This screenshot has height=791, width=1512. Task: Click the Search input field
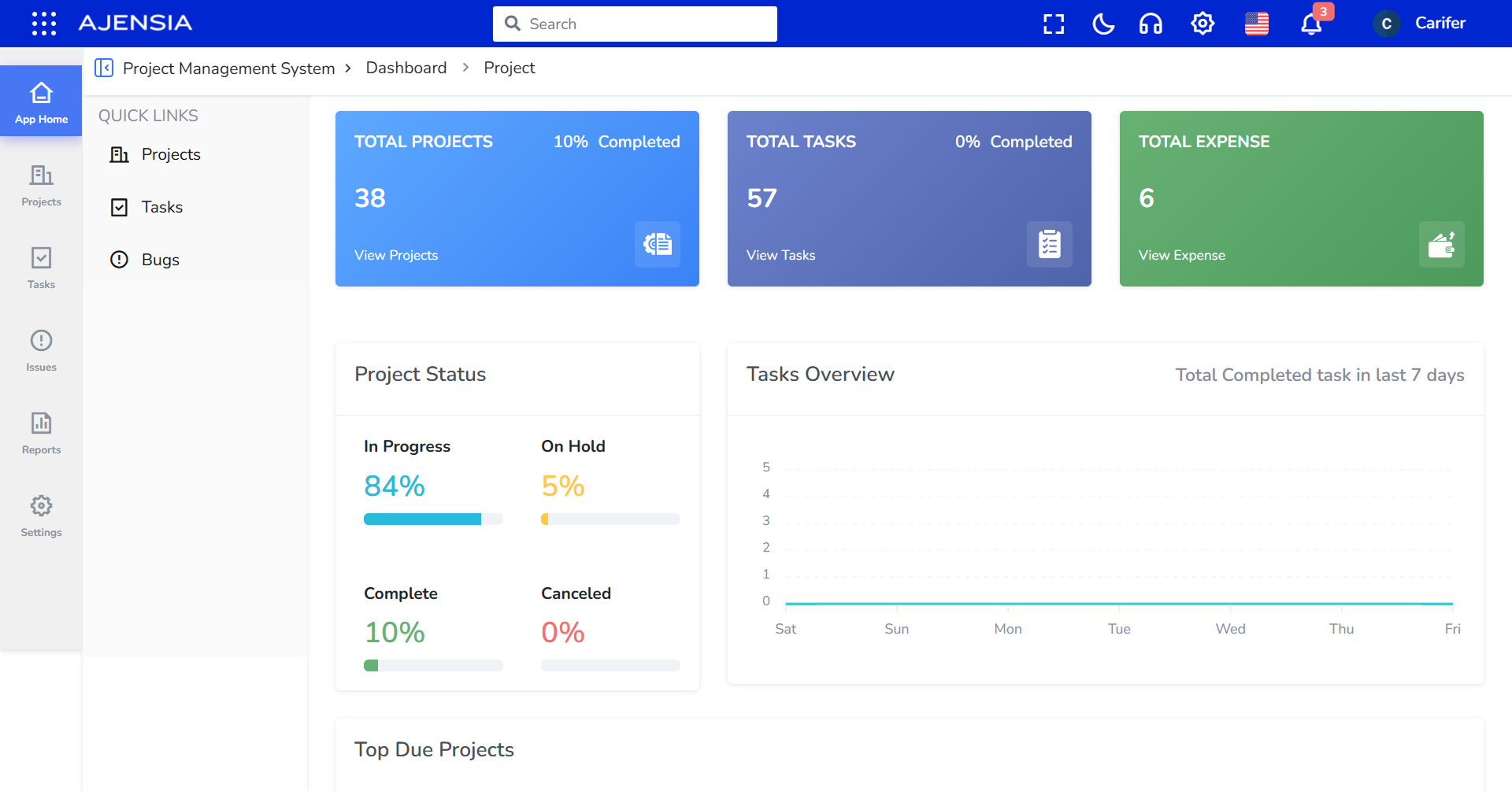635,24
